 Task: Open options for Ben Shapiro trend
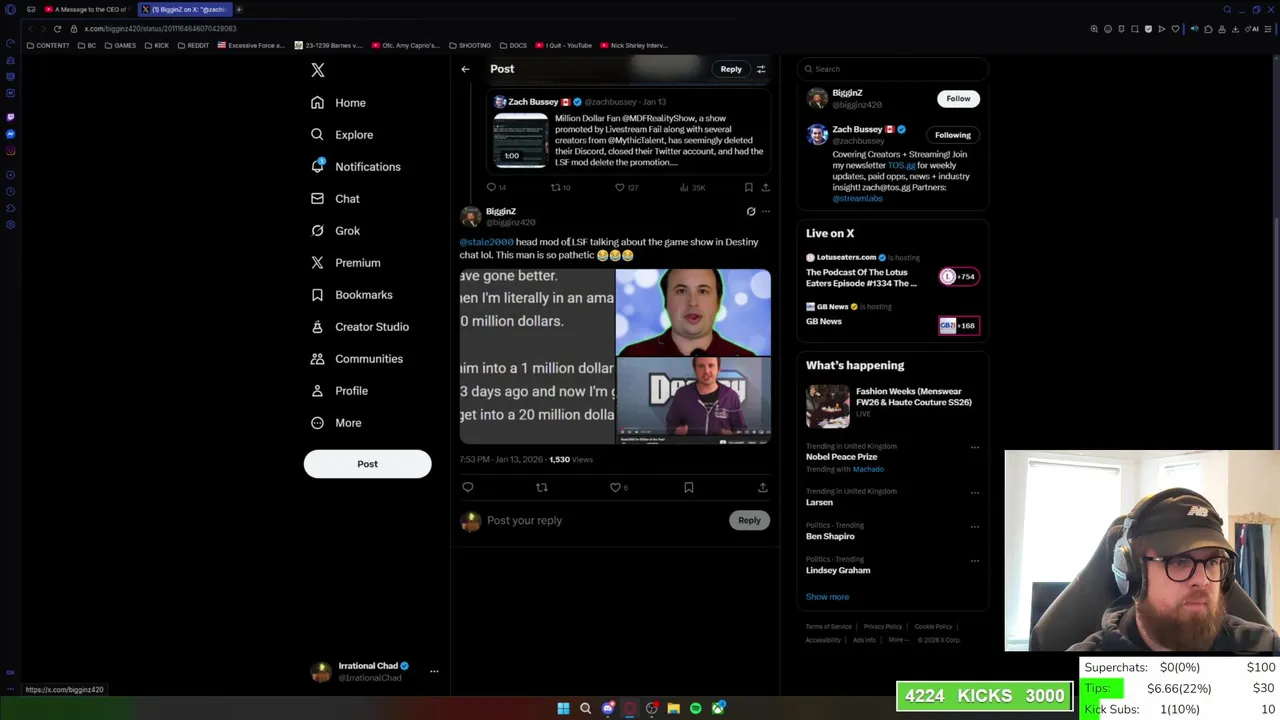[975, 526]
